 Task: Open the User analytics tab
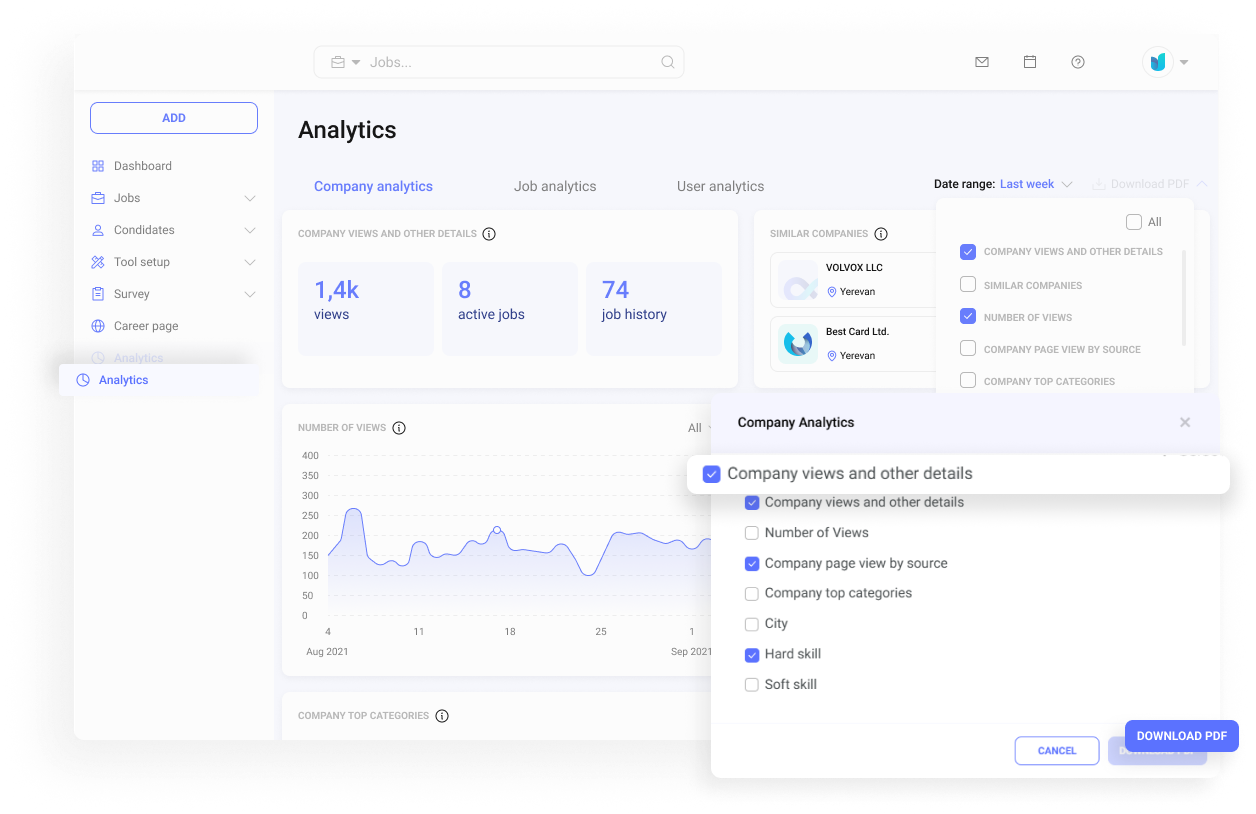coord(720,186)
